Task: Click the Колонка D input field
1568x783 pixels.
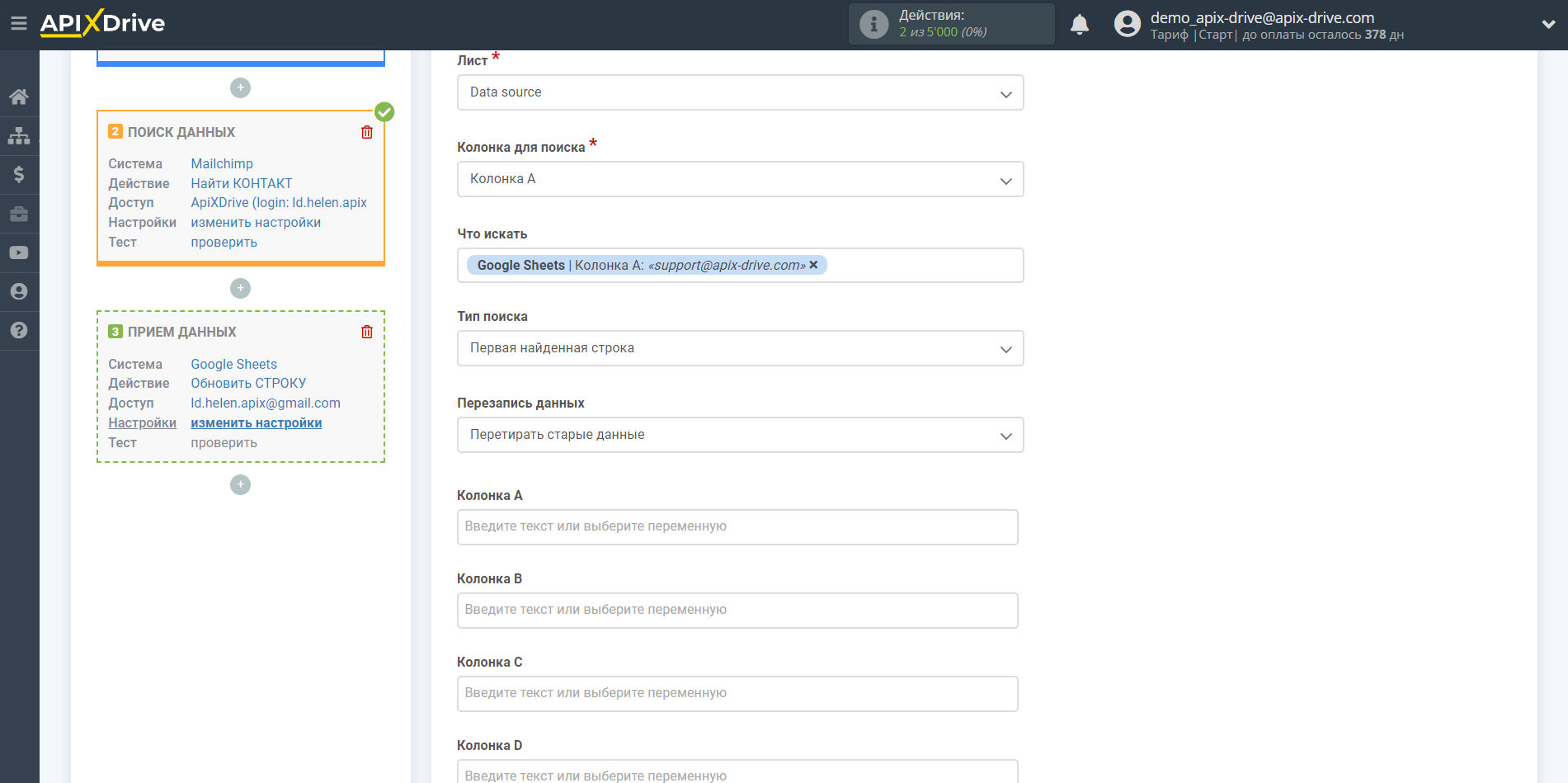Action: click(737, 771)
